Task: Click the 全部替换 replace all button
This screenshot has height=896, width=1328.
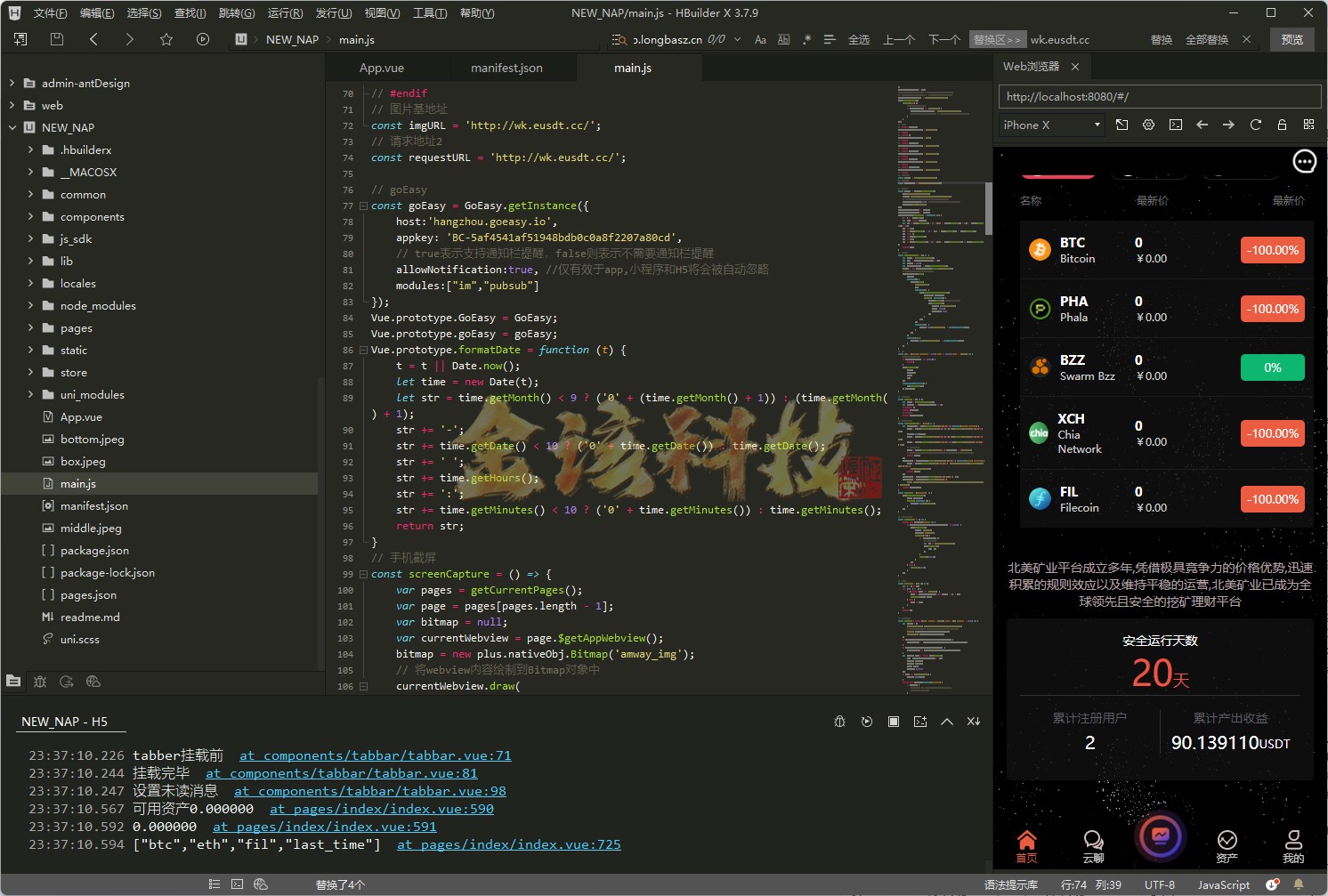Action: click(1206, 39)
